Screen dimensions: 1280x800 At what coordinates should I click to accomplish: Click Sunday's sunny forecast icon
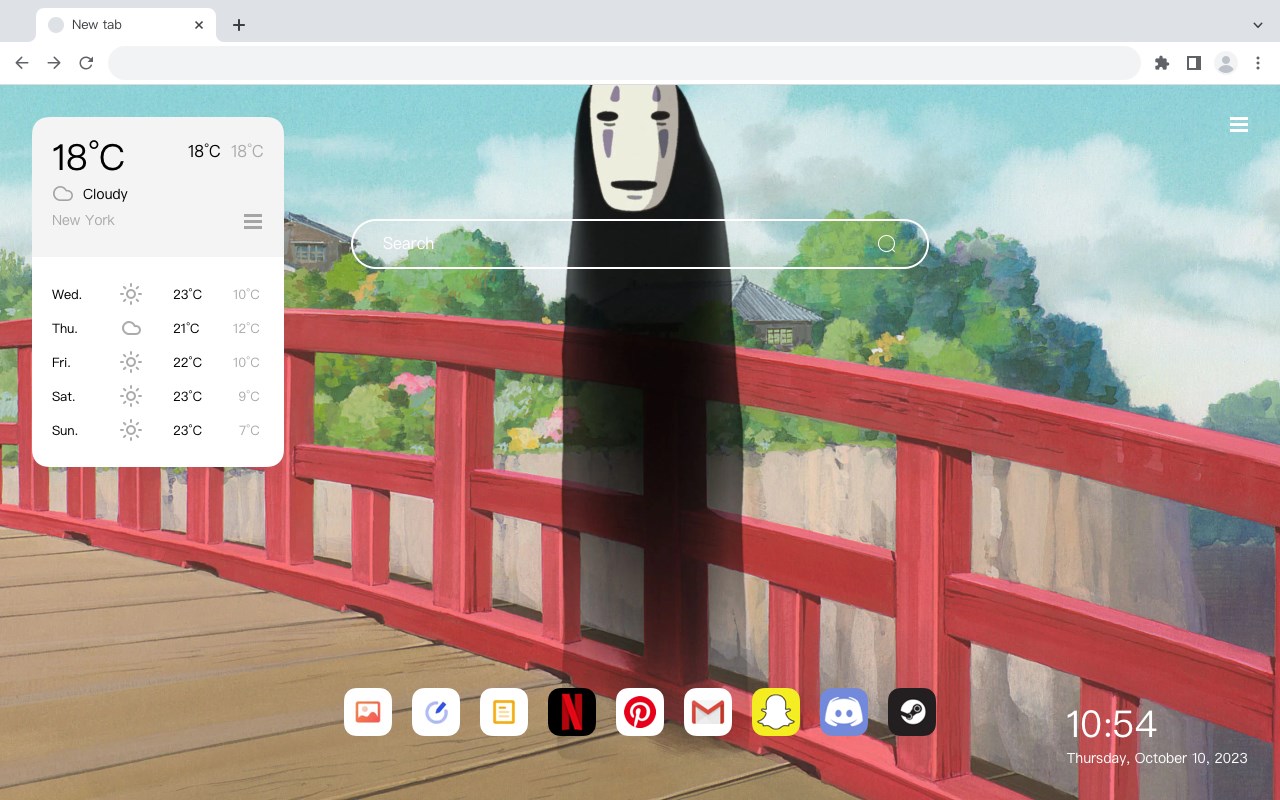[131, 430]
